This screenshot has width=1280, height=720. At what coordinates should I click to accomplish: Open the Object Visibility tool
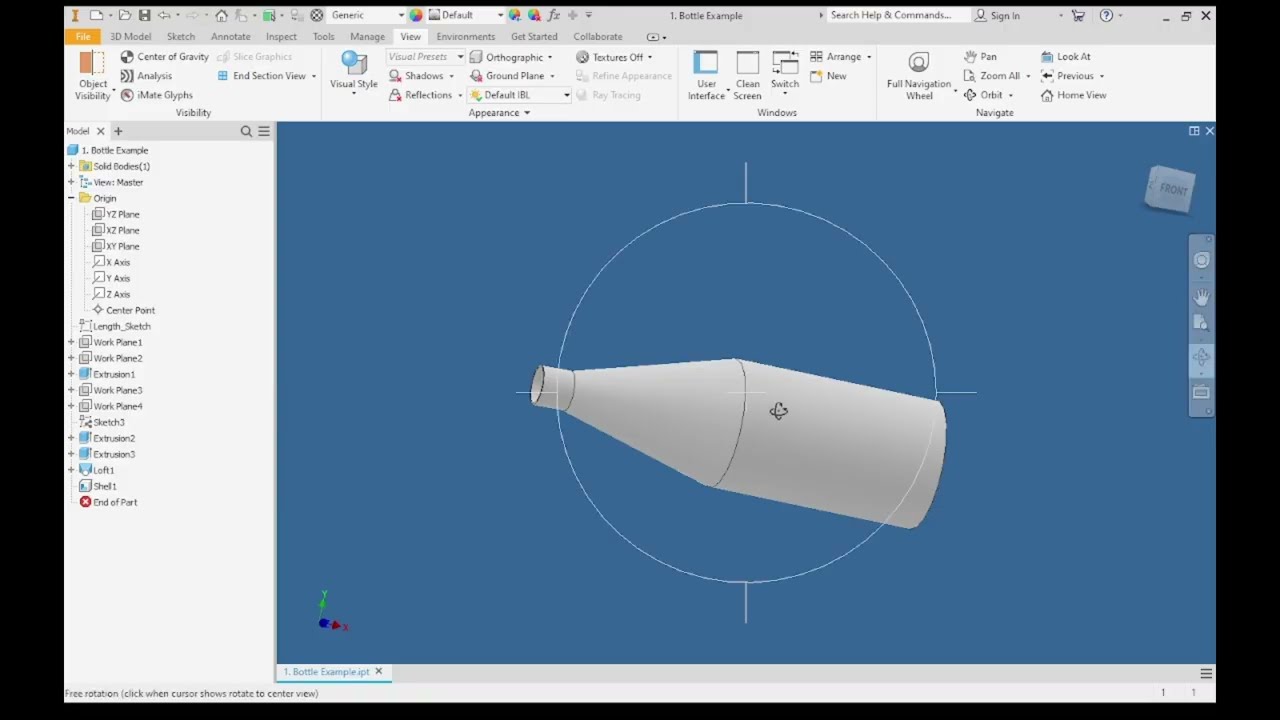92,76
